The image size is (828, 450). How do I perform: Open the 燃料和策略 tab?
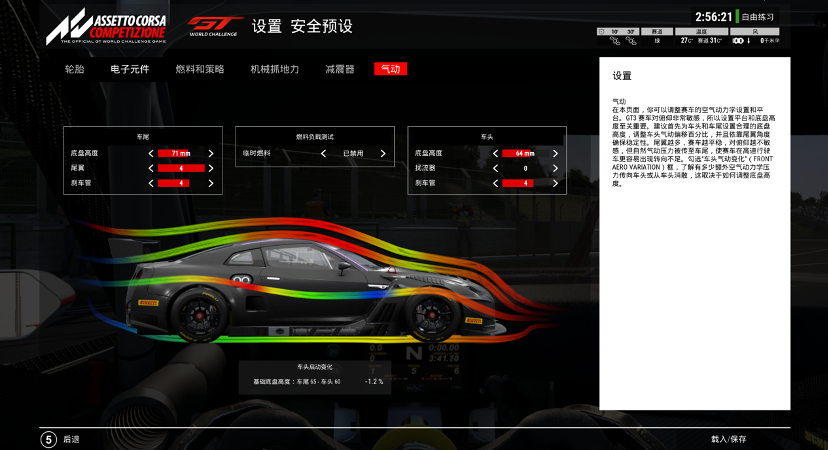[200, 69]
